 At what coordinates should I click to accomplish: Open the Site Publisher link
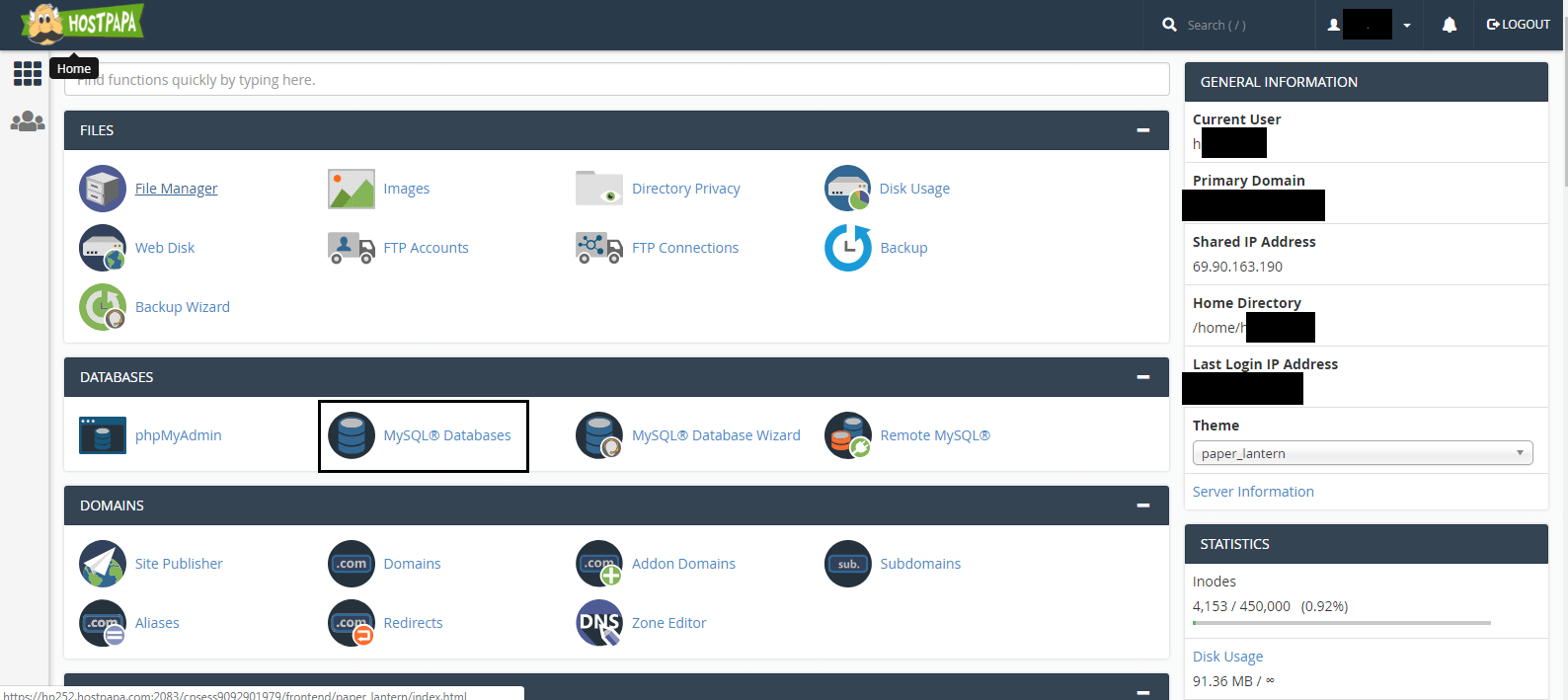[179, 564]
